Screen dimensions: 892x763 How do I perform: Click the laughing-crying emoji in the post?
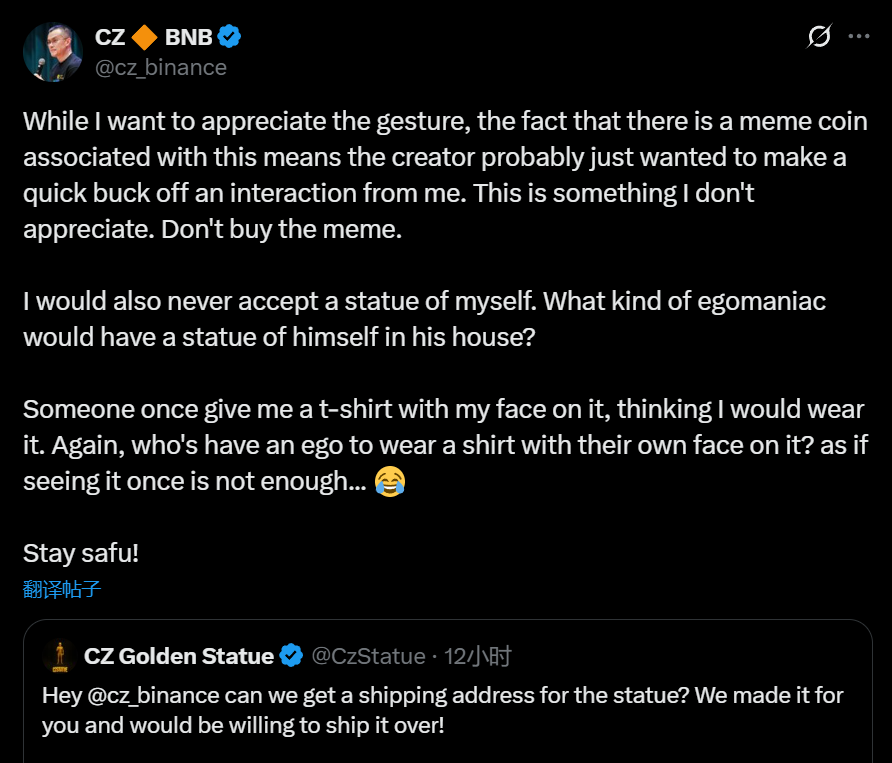click(389, 483)
